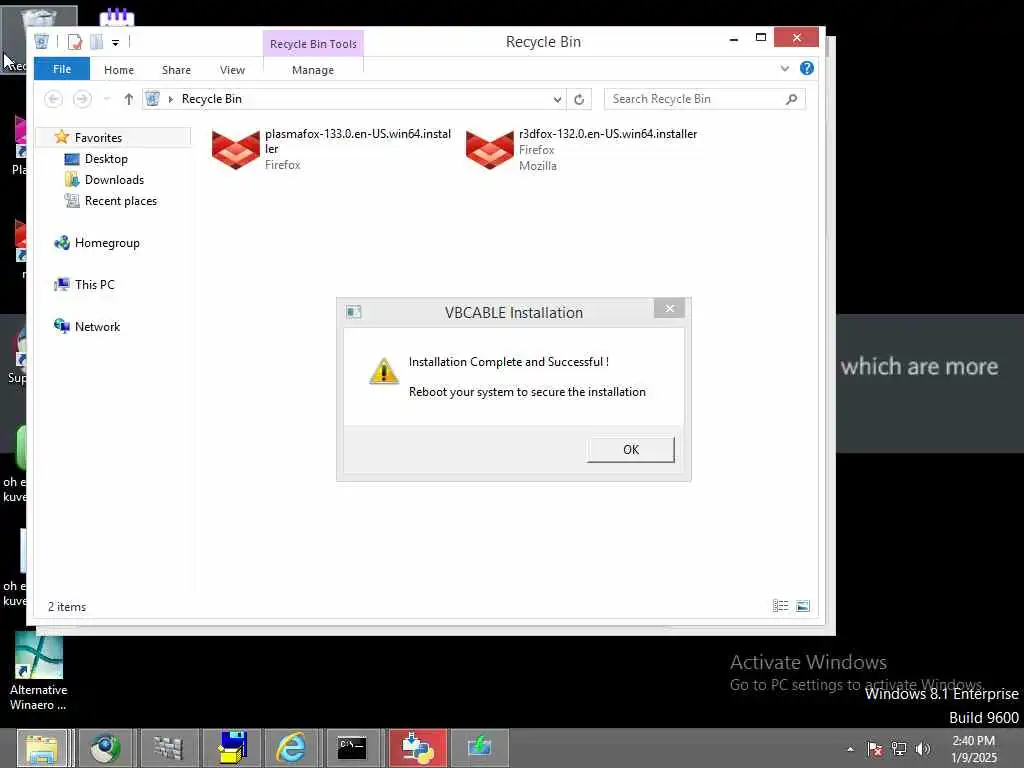
Task: Open the Home ribbon tab
Action: (119, 70)
